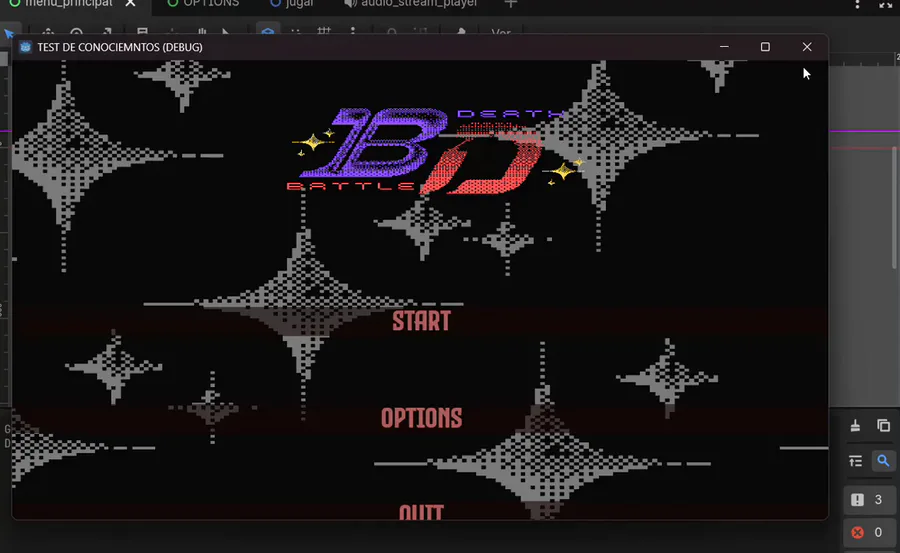The image size is (900, 553).
Task: Select the arrow Select Mode tool in editor
Action: click(9, 33)
